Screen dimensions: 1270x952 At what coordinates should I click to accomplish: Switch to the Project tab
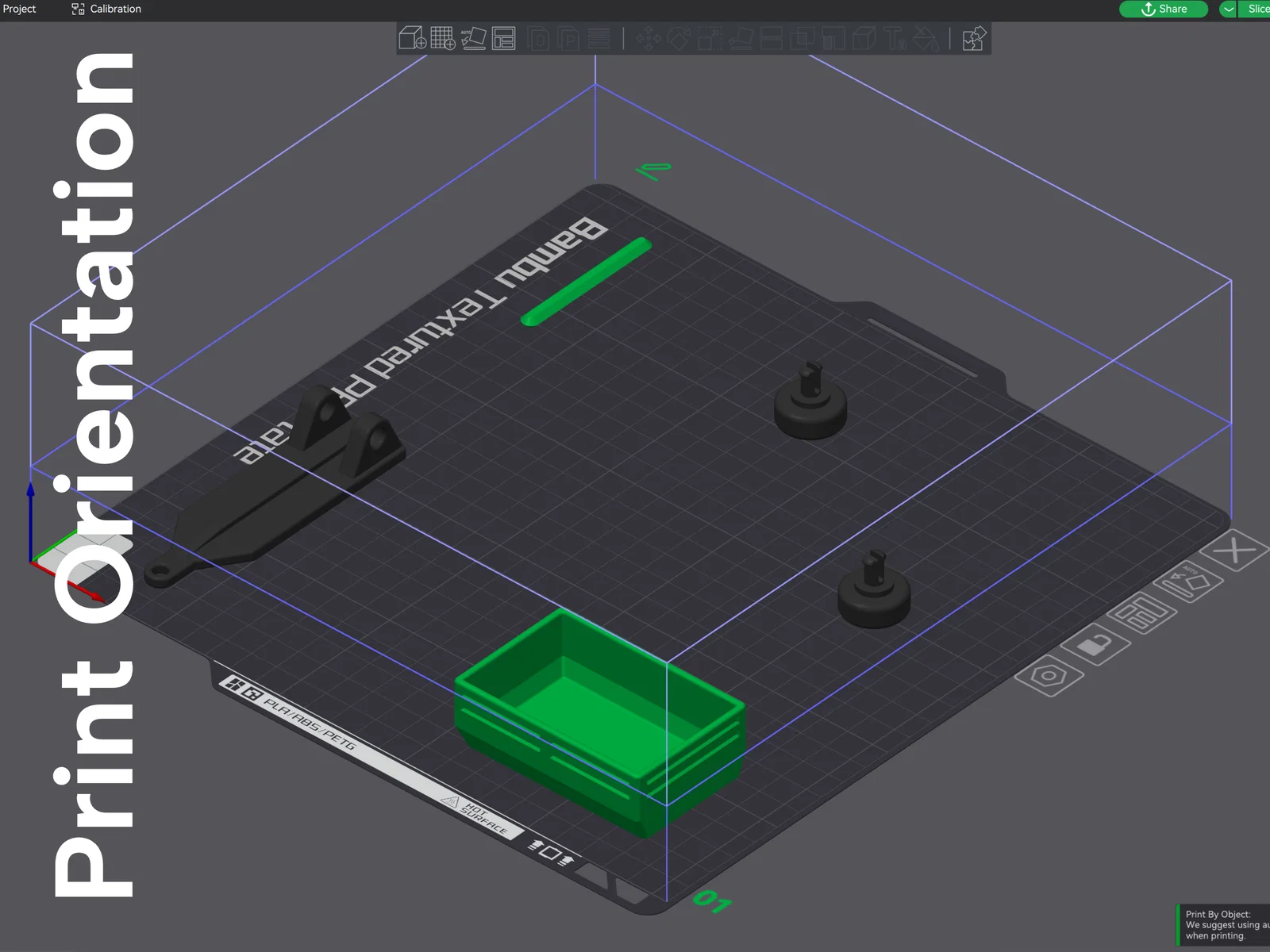click(x=19, y=9)
